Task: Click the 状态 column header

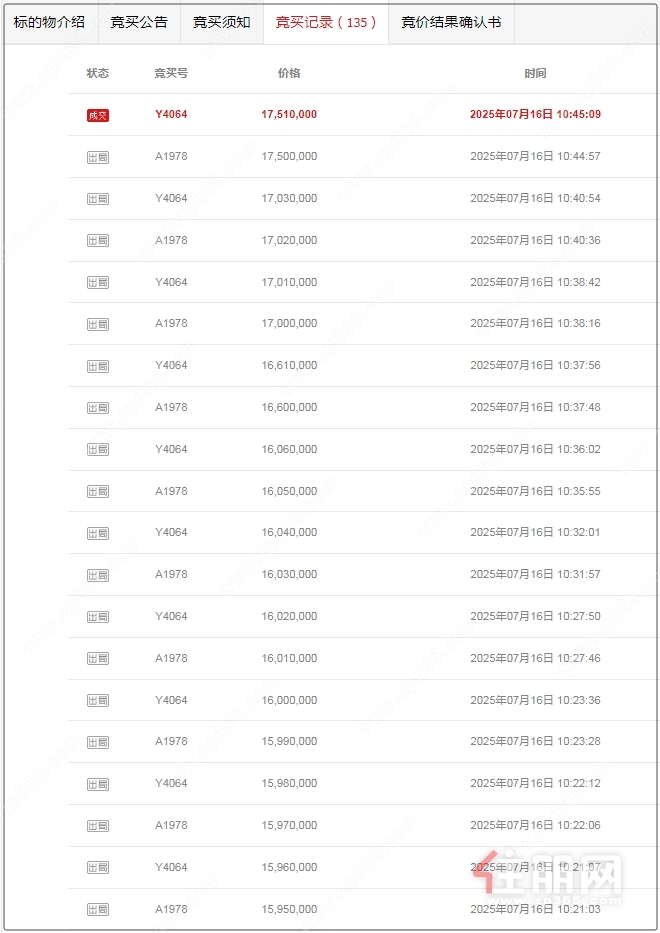Action: pyautogui.click(x=98, y=73)
